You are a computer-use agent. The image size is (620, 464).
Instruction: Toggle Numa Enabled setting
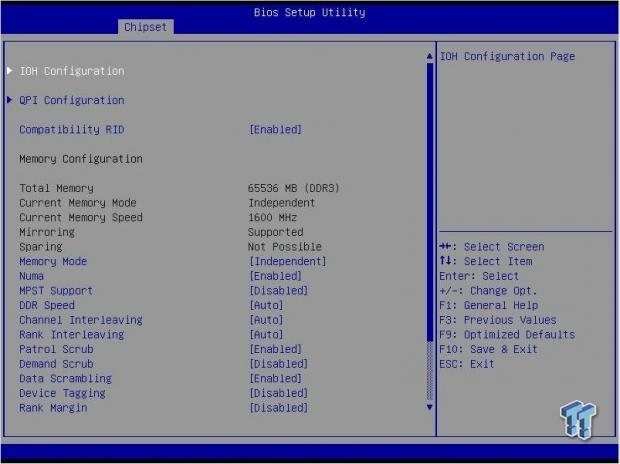click(x=276, y=276)
